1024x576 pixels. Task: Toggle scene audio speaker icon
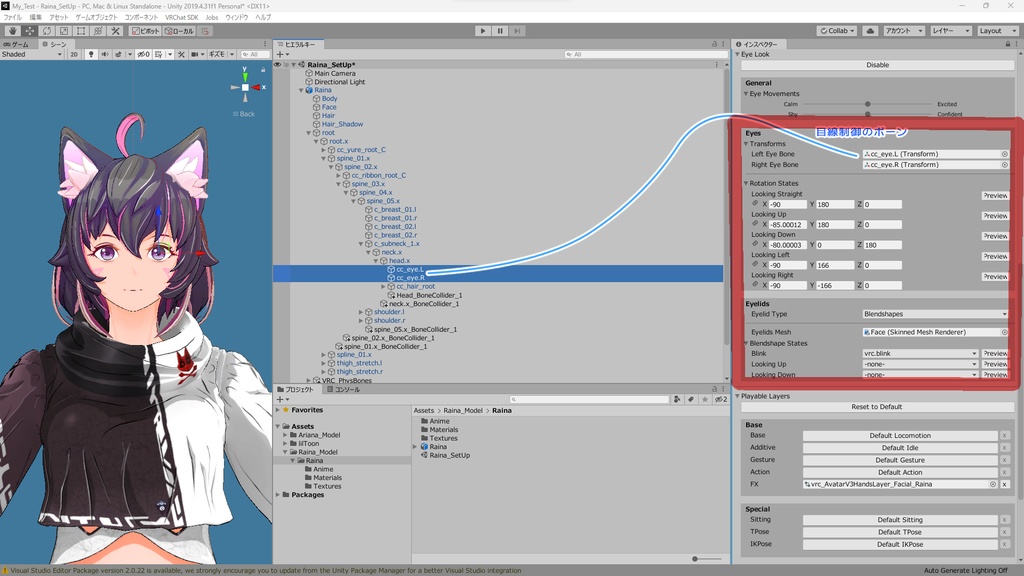point(104,54)
